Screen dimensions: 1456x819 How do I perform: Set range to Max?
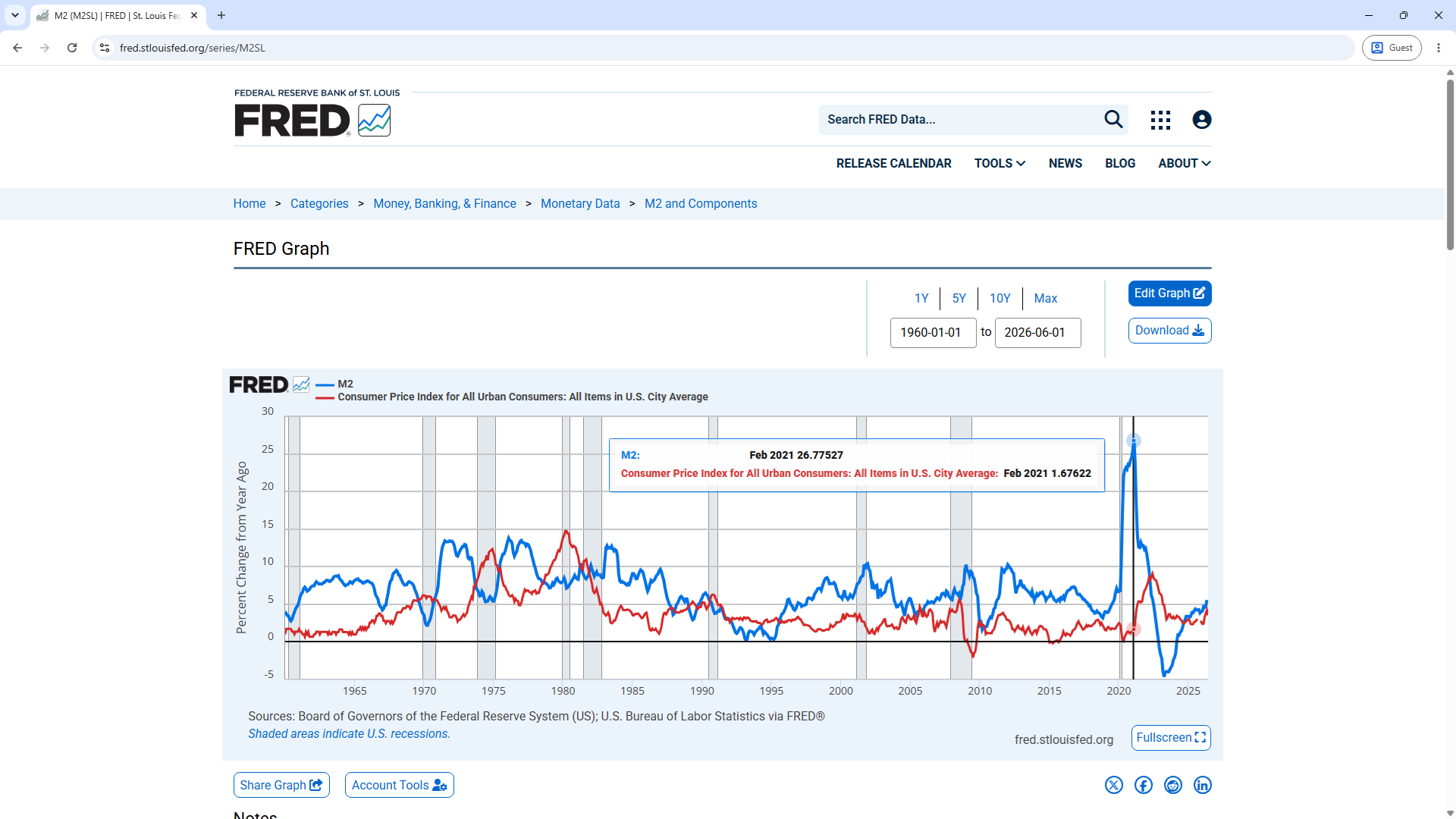pos(1046,298)
